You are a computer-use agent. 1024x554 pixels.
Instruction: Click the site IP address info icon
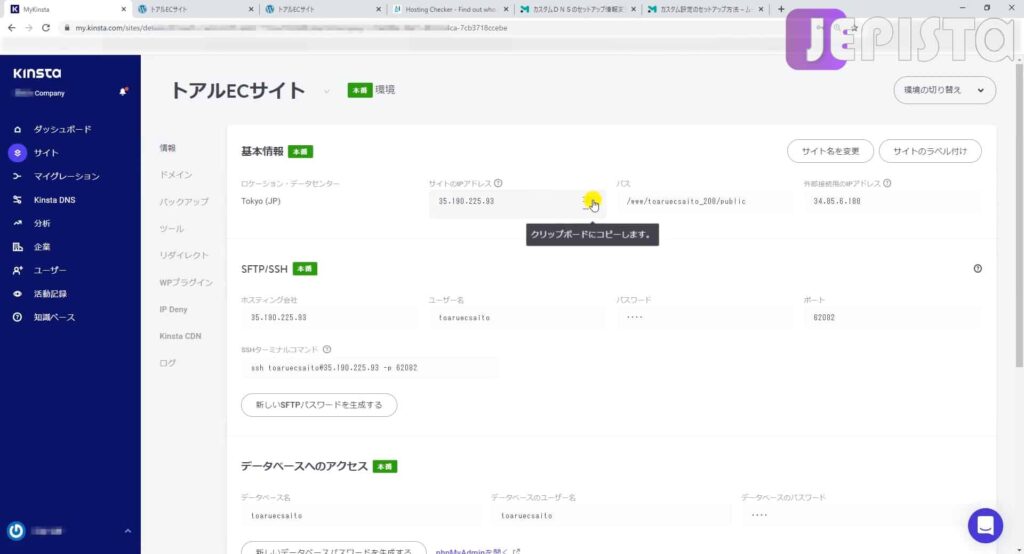pos(498,184)
